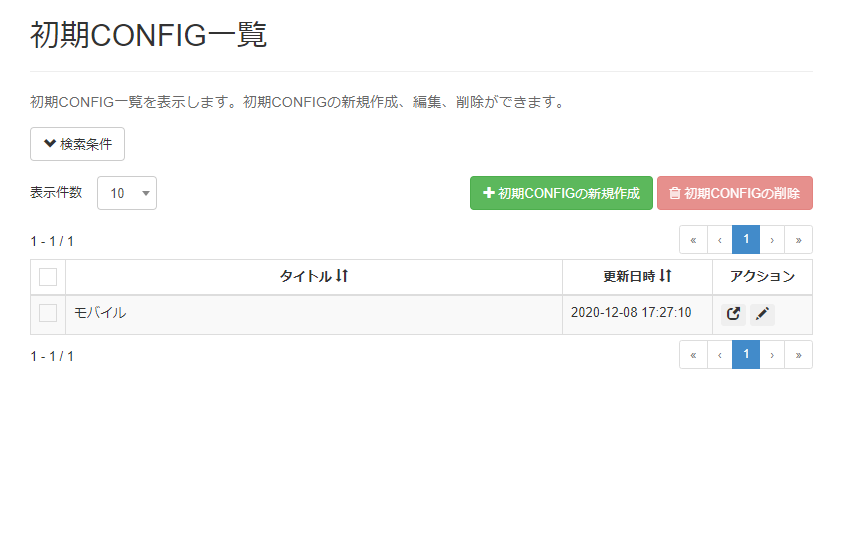Edit the モバイル config with the pencil icon
The image size is (843, 542).
point(762,314)
